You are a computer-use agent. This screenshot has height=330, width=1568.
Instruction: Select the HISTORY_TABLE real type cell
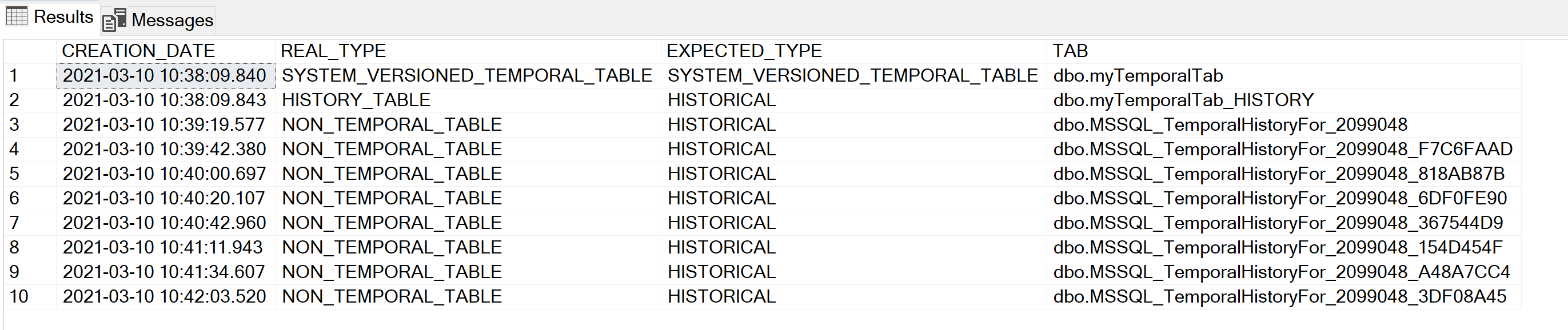356,100
